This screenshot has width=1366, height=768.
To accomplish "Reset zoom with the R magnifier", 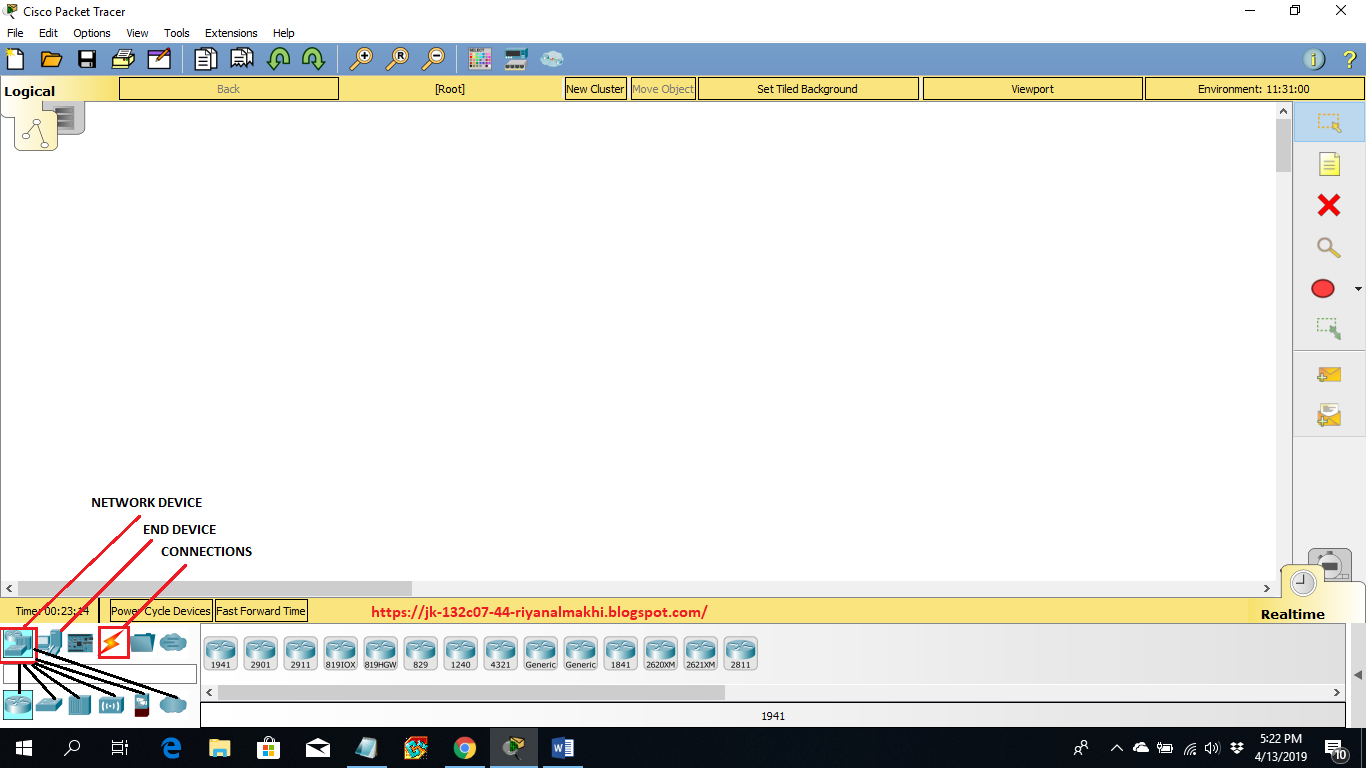I will point(397,58).
